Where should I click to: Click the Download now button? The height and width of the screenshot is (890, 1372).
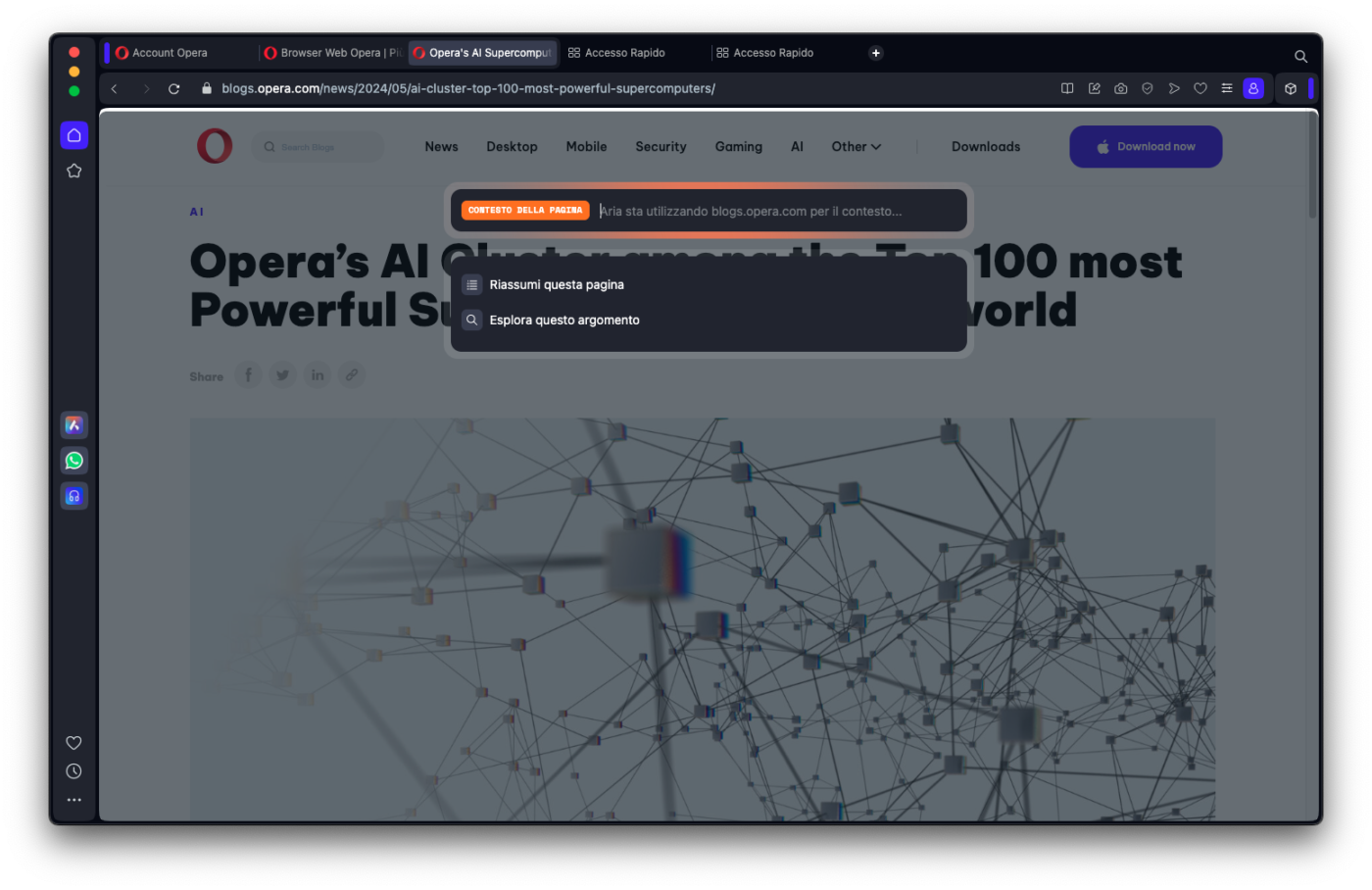pos(1146,147)
